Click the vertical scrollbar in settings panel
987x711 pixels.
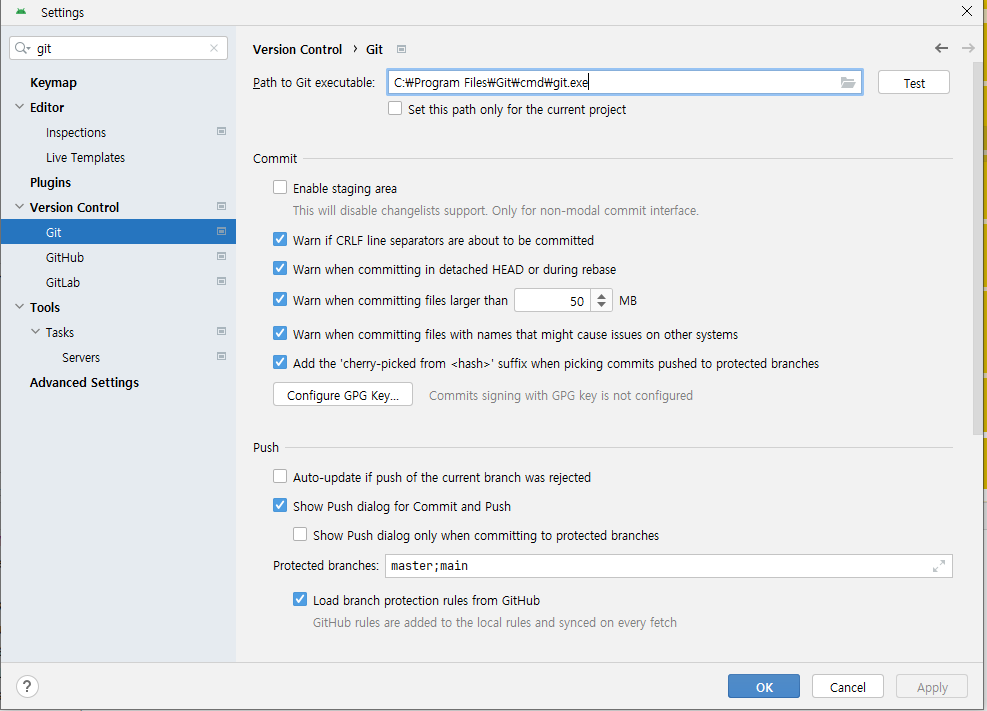(x=979, y=249)
